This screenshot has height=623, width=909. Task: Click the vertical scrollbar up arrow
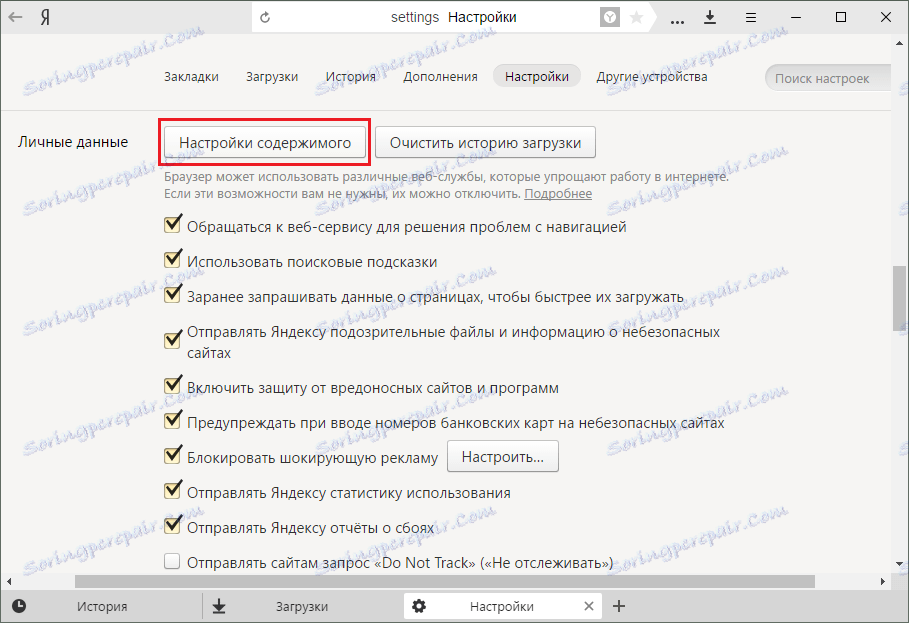pyautogui.click(x=900, y=43)
